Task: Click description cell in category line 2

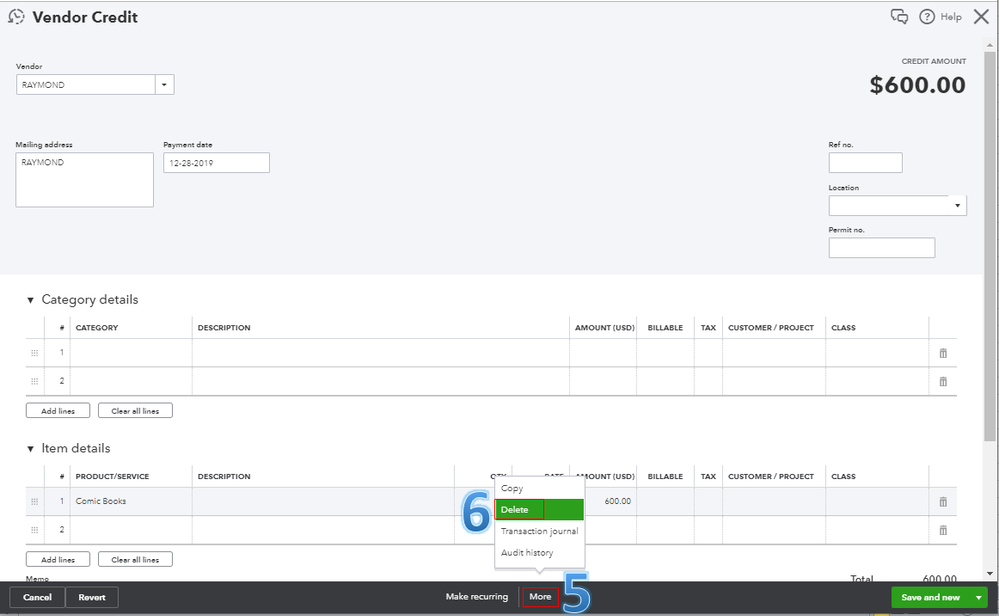Action: click(x=380, y=382)
